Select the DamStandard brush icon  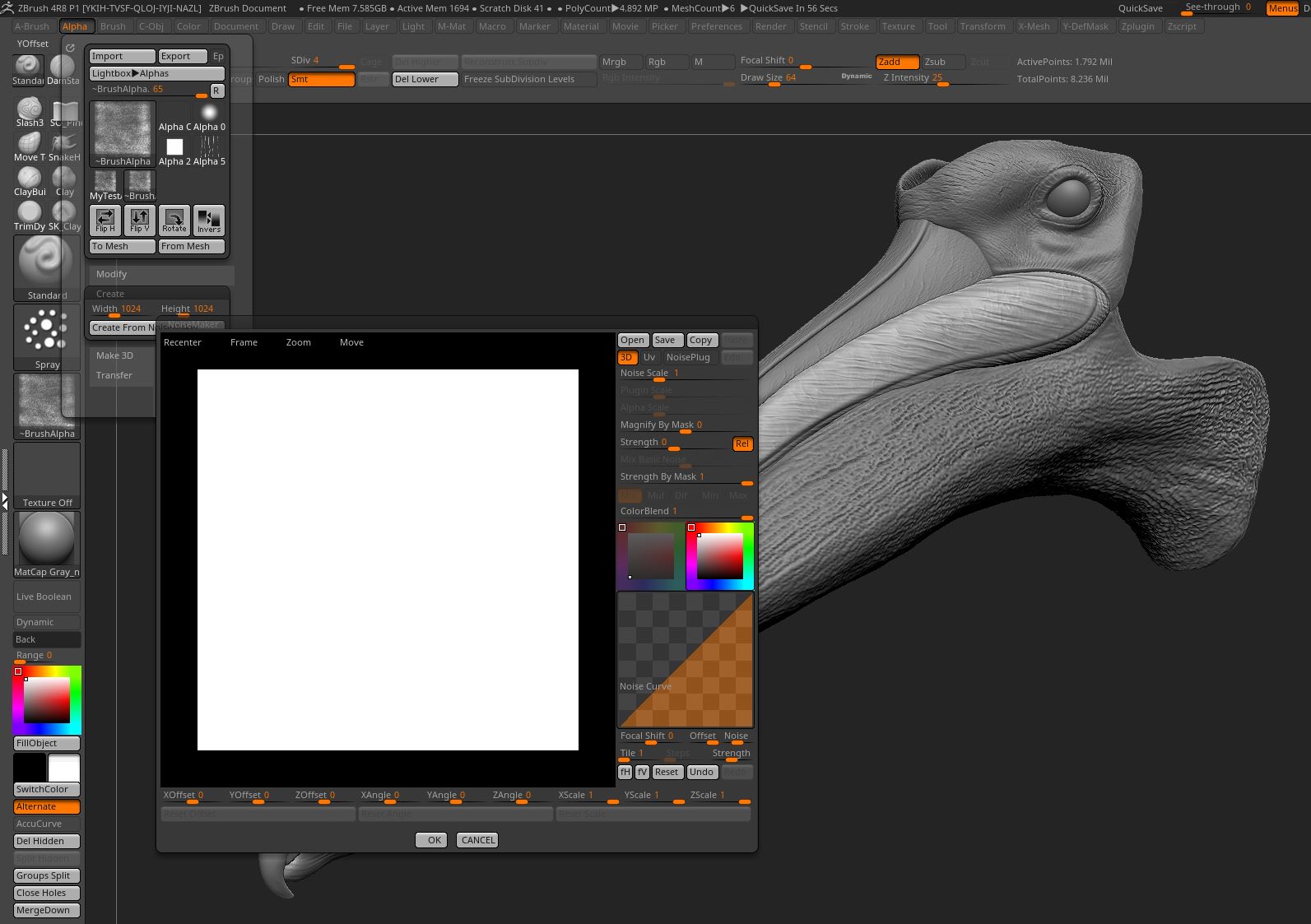point(63,69)
